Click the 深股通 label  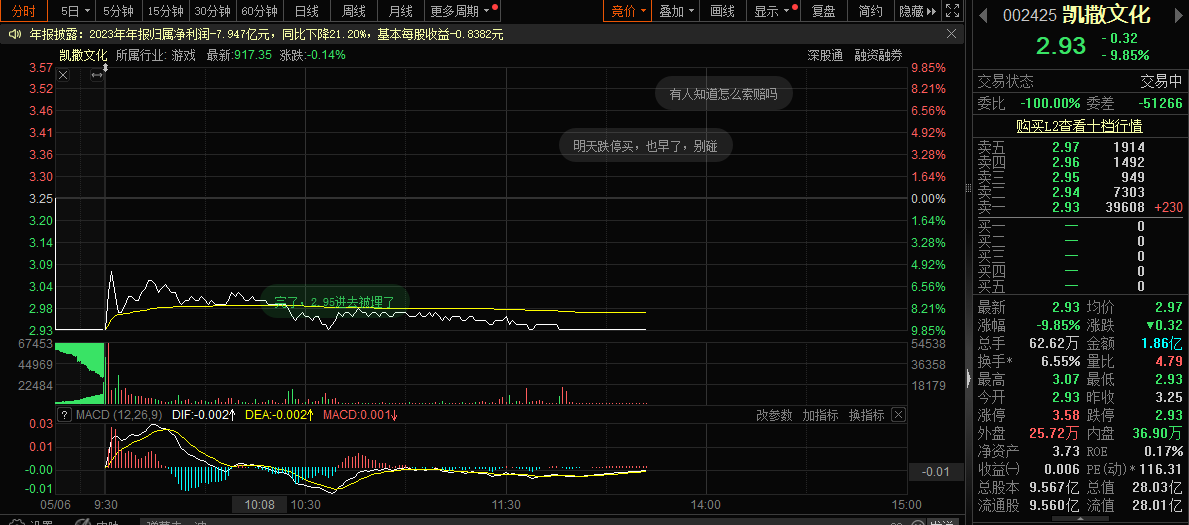[825, 55]
